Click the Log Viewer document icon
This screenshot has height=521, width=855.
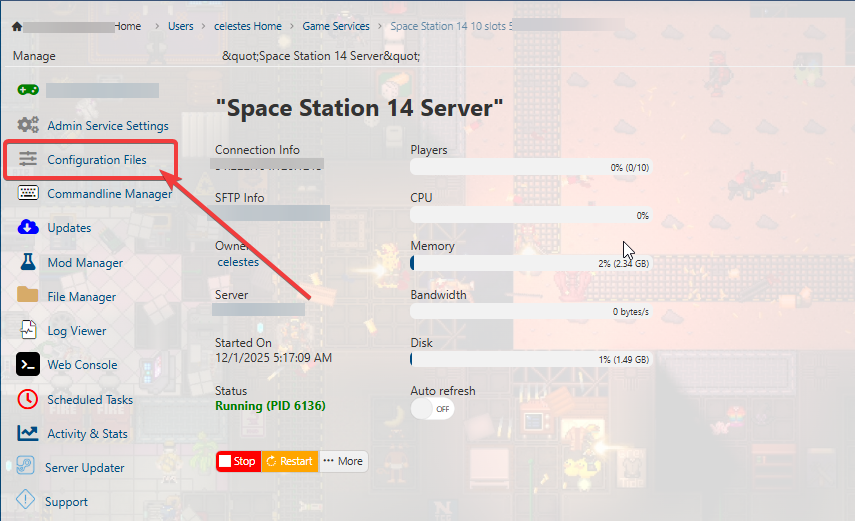[28, 330]
